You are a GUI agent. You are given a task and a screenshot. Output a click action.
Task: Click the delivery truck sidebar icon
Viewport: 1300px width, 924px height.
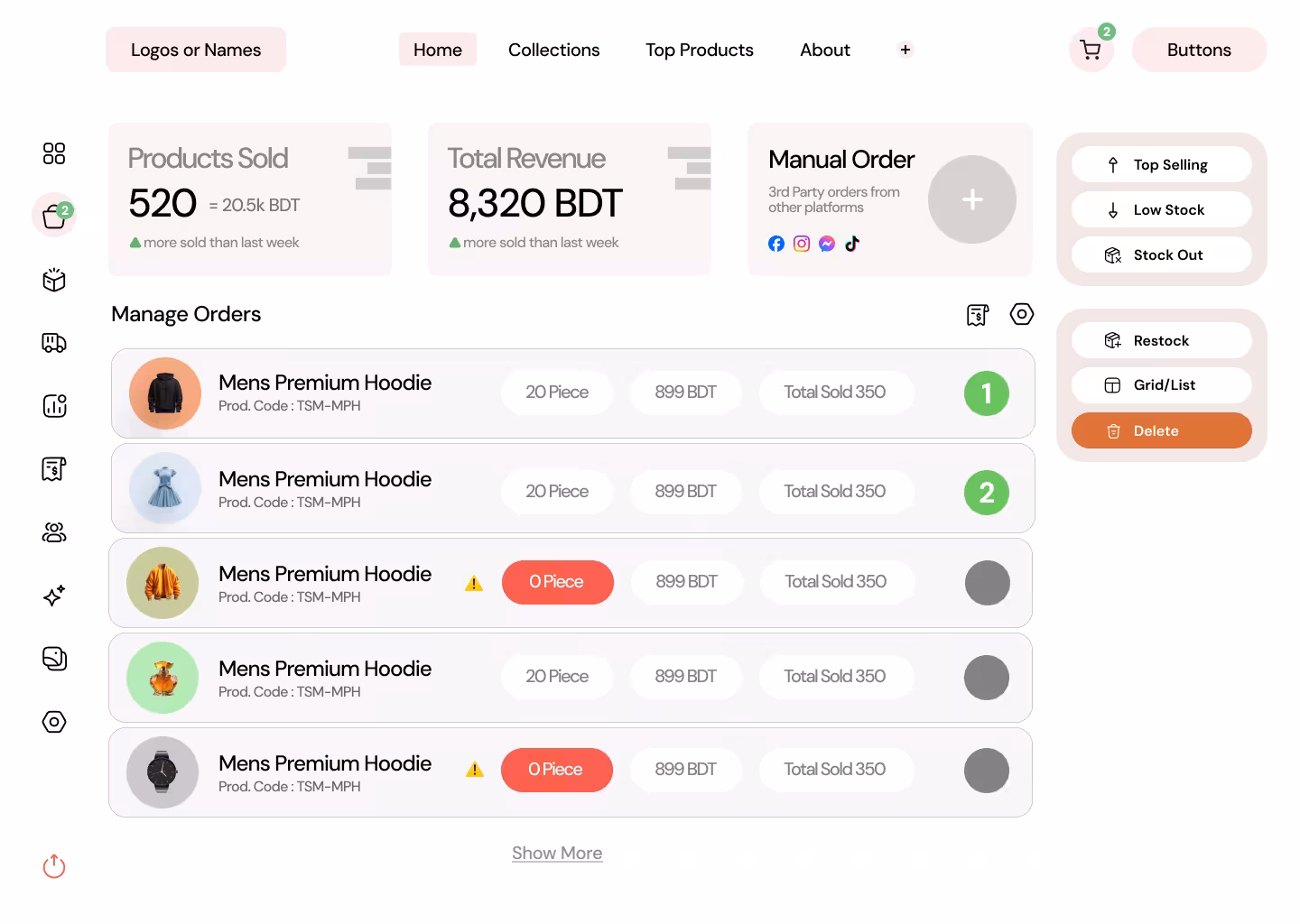coord(54,343)
